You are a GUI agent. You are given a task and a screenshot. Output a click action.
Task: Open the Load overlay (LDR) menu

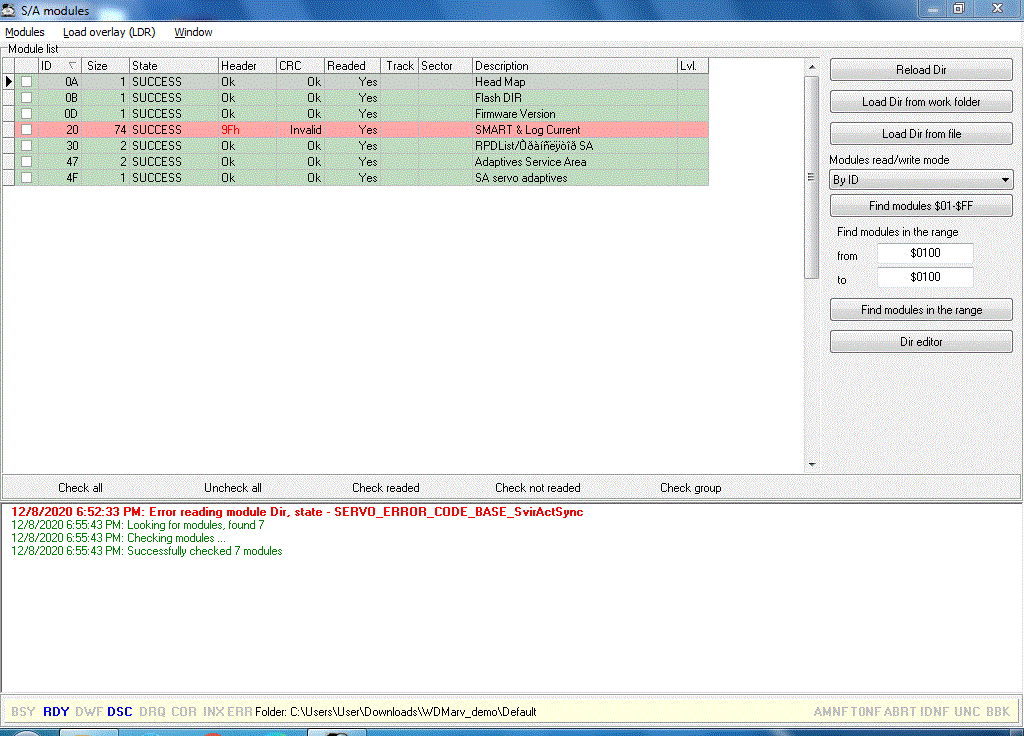109,32
